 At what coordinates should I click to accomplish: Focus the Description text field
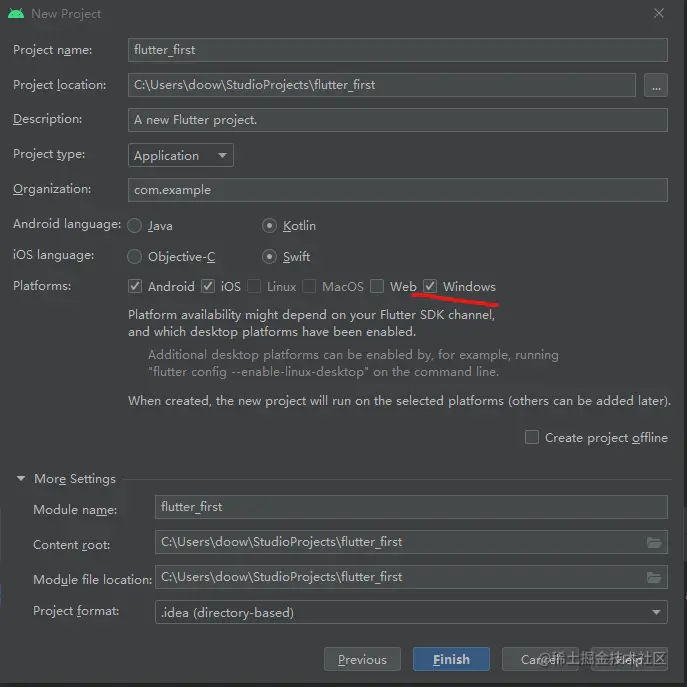point(397,120)
